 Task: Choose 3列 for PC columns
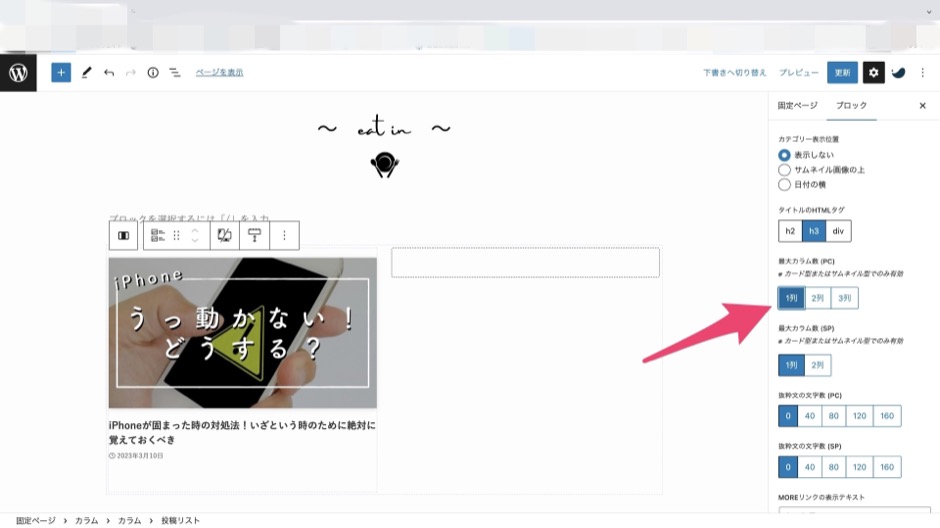844,298
